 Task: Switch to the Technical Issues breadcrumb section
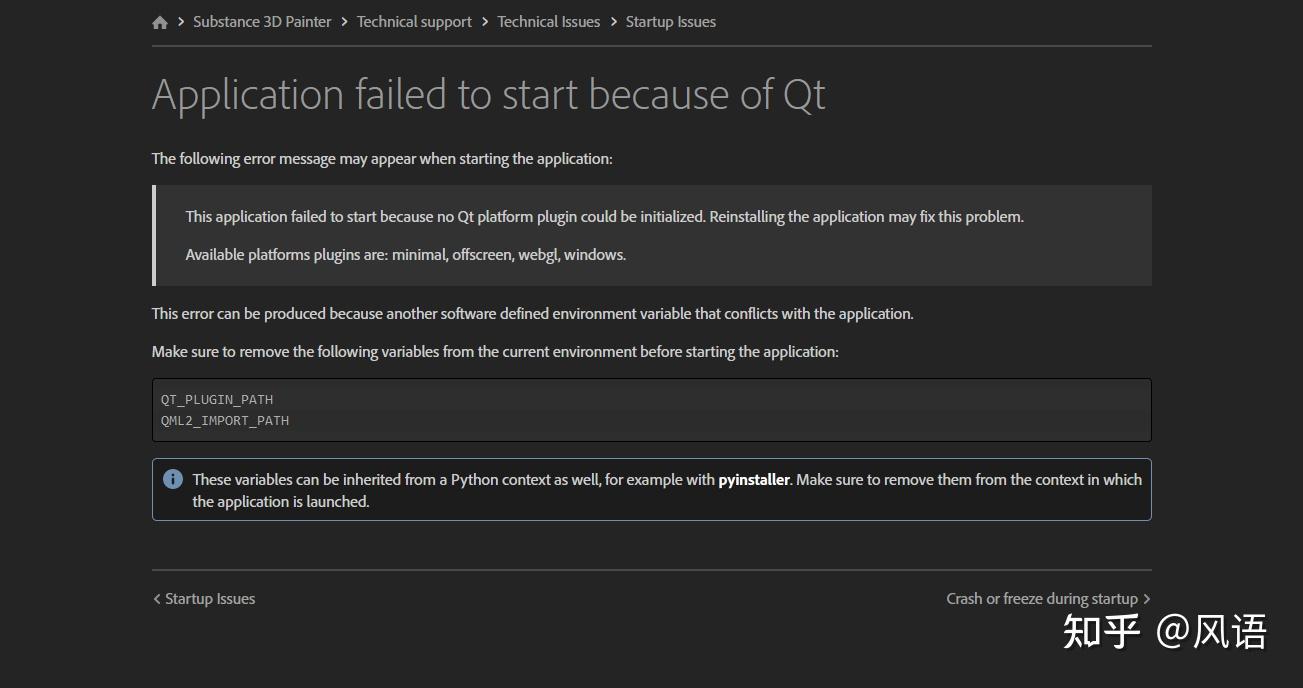(548, 21)
